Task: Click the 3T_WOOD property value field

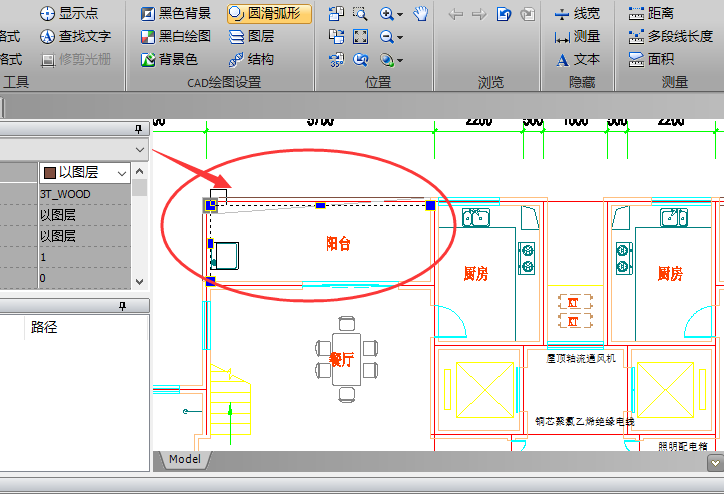Action: coord(85,194)
